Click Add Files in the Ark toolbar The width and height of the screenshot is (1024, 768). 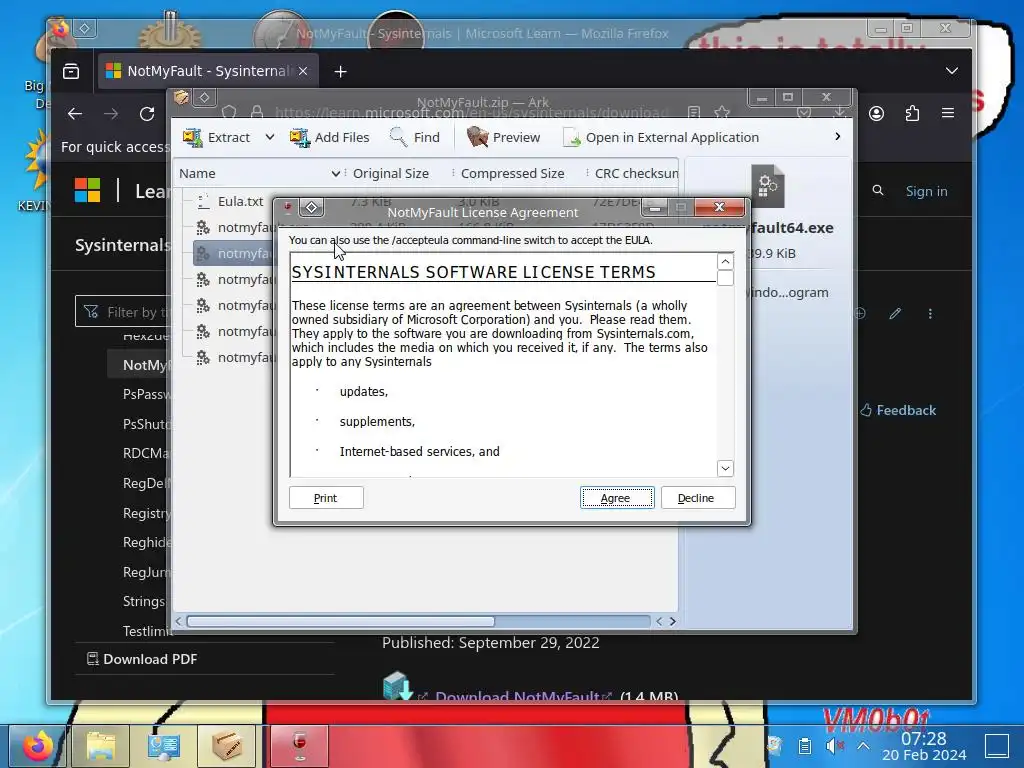330,137
